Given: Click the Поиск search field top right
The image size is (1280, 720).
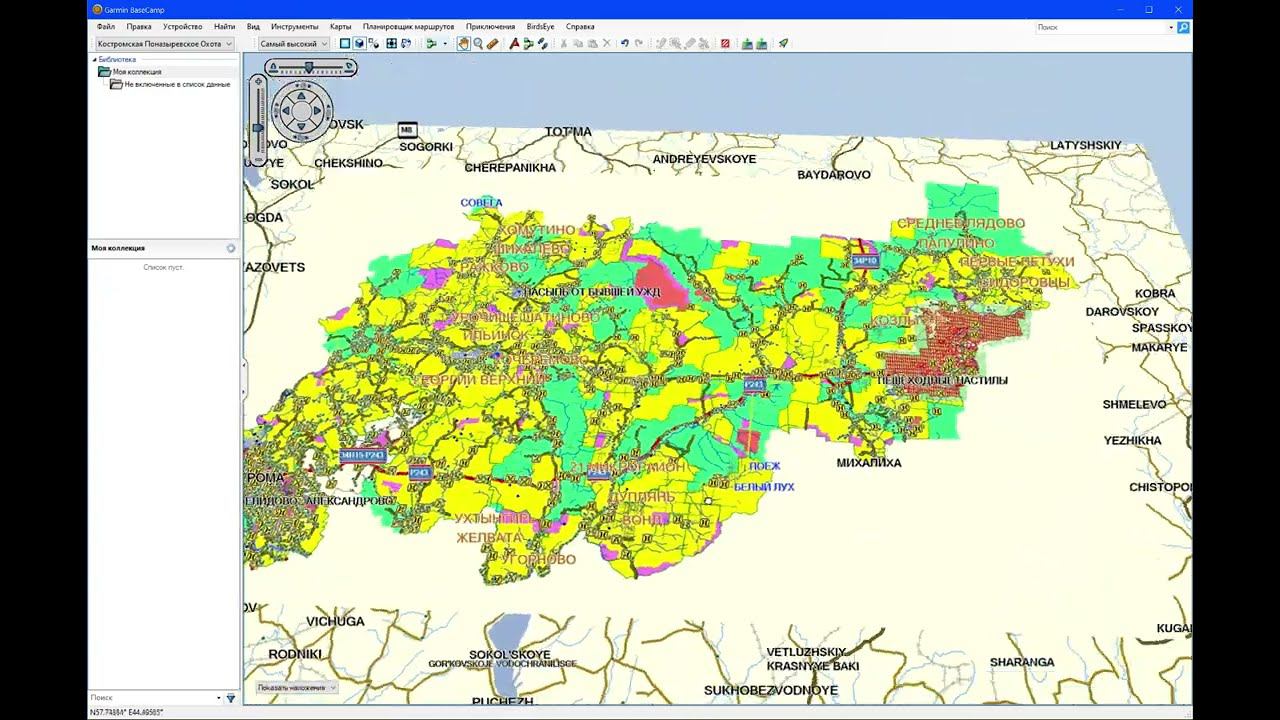Looking at the screenshot, I should click(1100, 27).
